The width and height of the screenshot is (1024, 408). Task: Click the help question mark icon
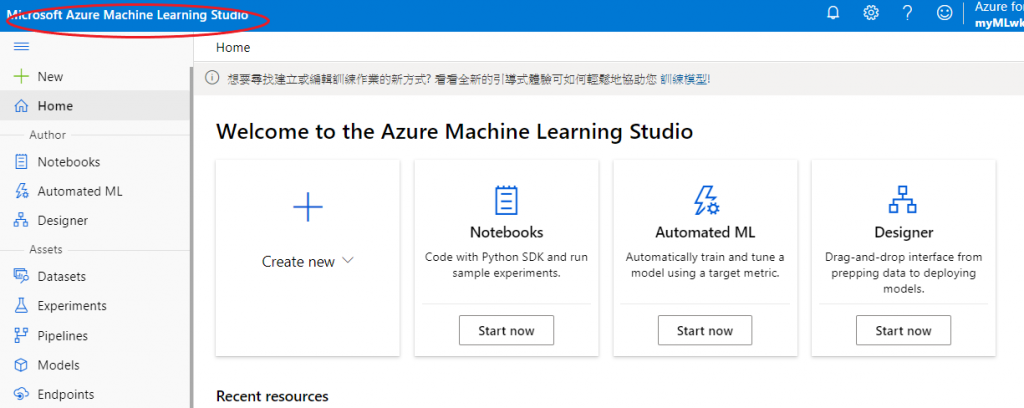[x=907, y=13]
